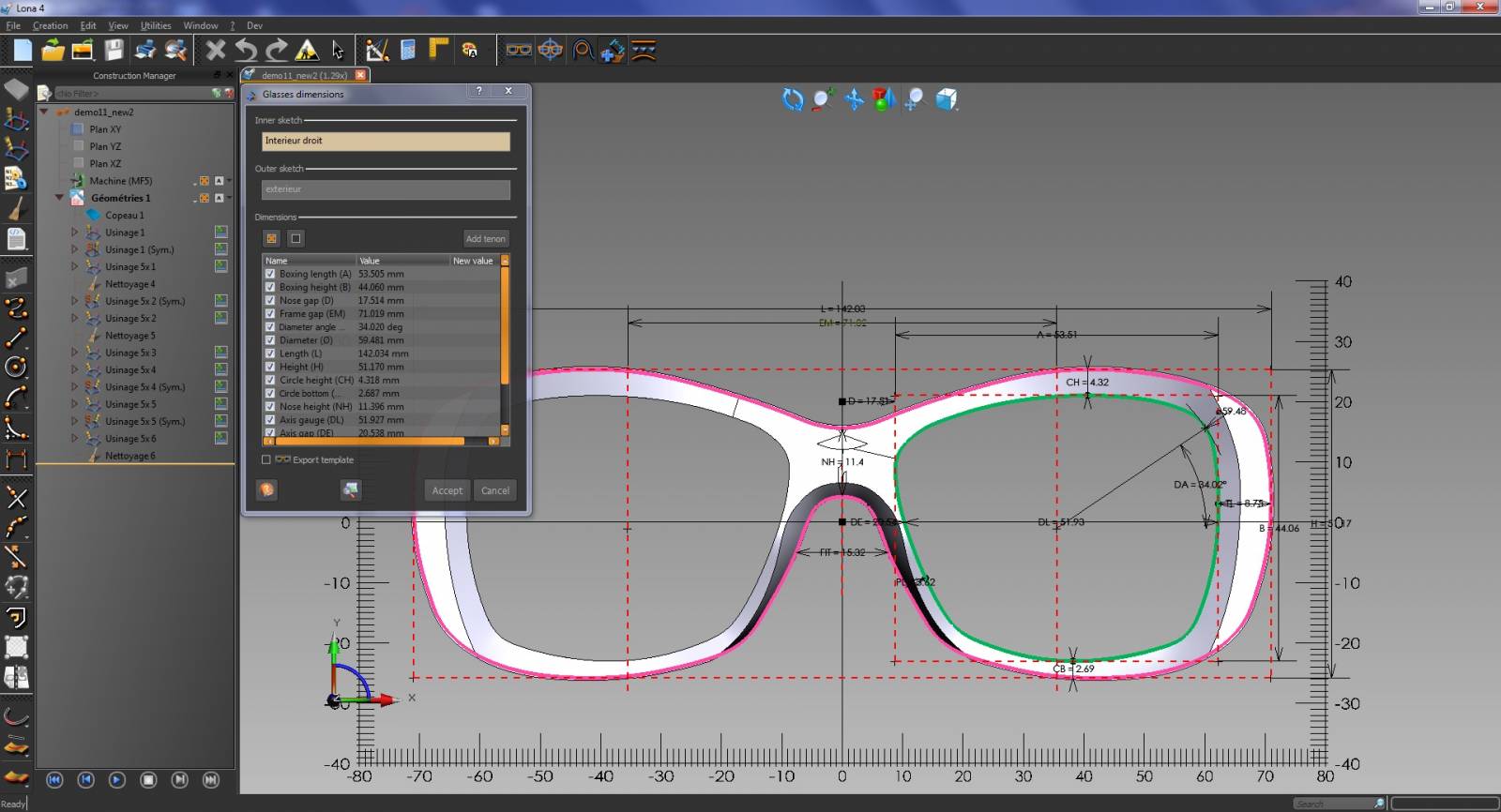Image resolution: width=1501 pixels, height=812 pixels.
Task: Enable the Export template checkbox
Action: coord(266,459)
